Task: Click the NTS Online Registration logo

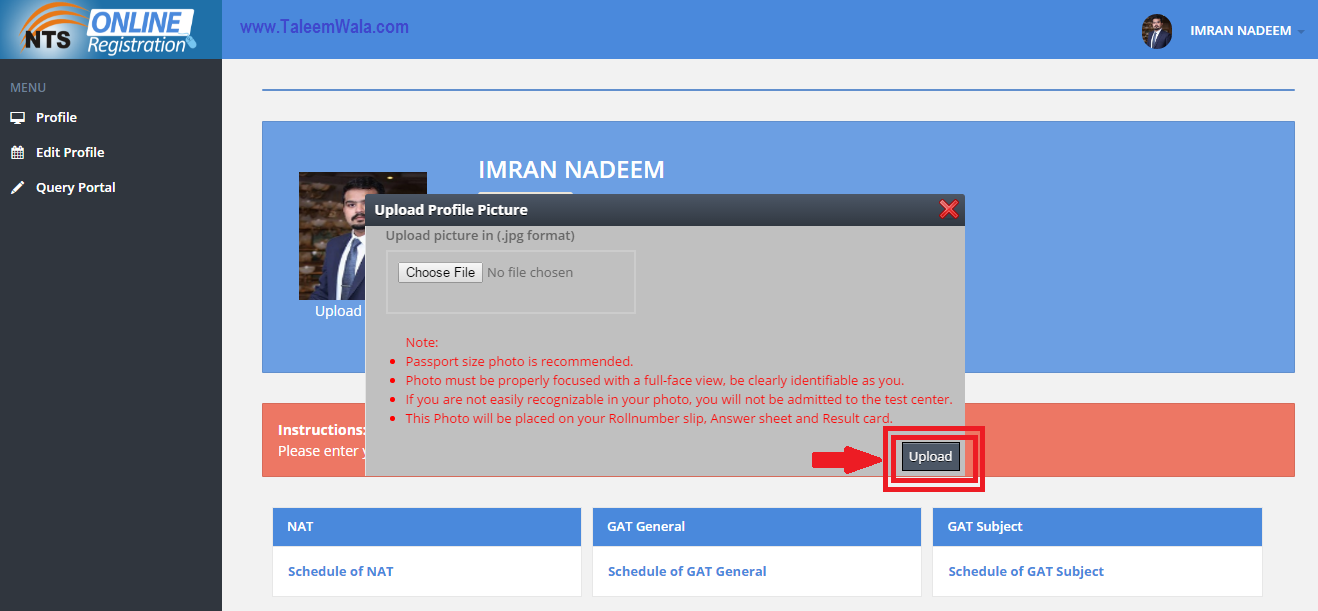Action: coord(110,30)
